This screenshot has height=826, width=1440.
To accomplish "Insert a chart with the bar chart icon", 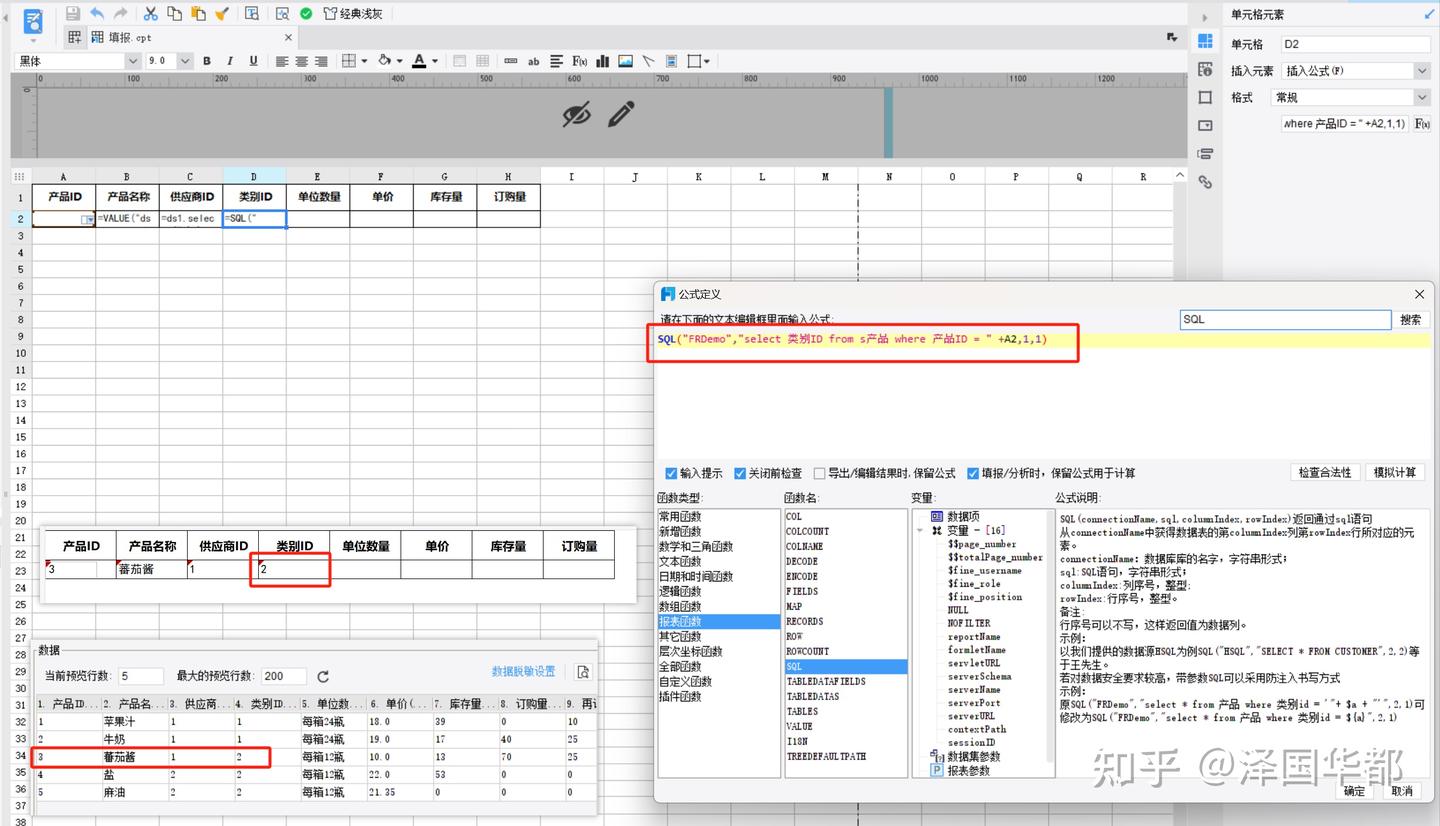I will 602,61.
